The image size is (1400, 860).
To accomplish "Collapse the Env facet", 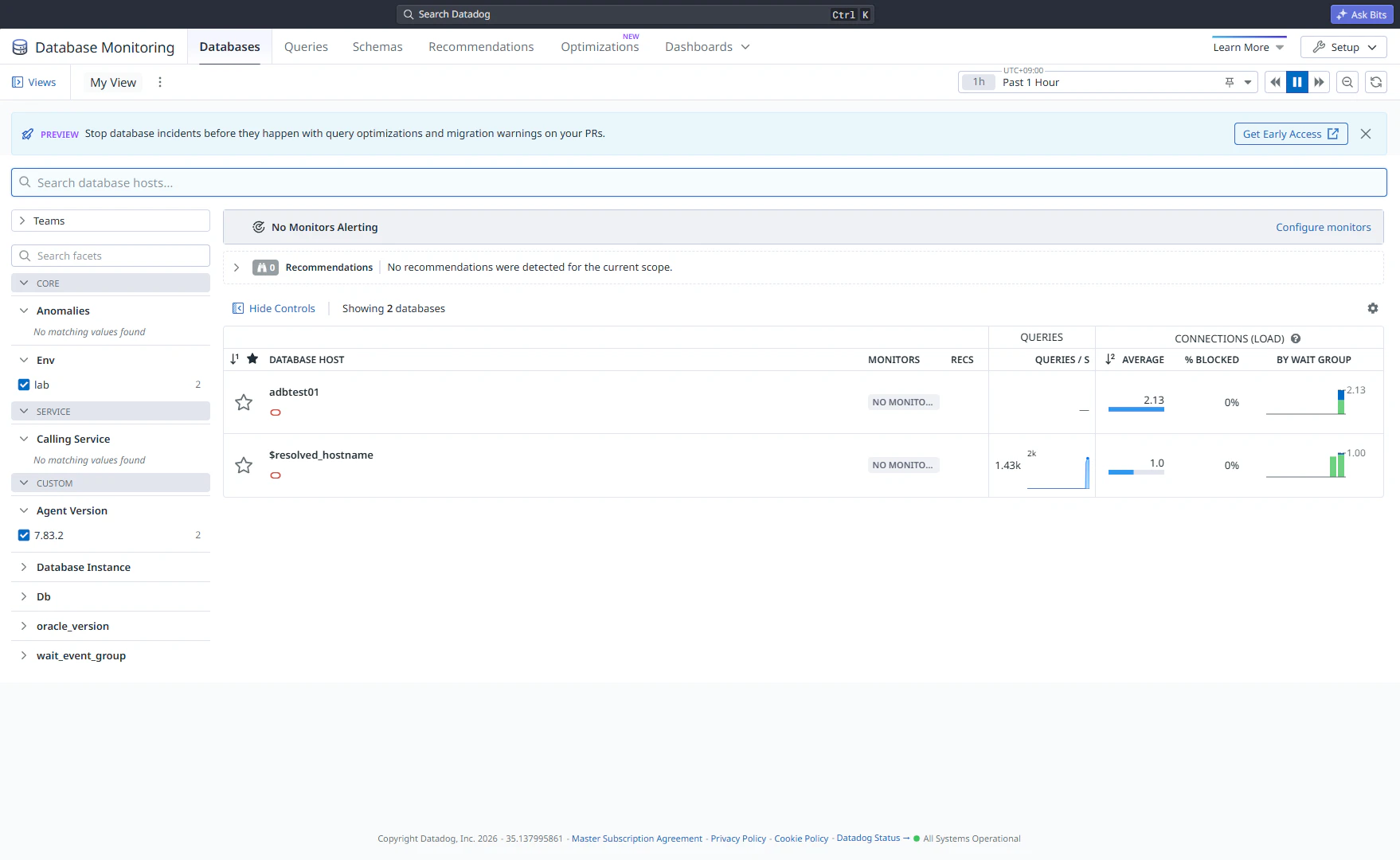I will (24, 360).
